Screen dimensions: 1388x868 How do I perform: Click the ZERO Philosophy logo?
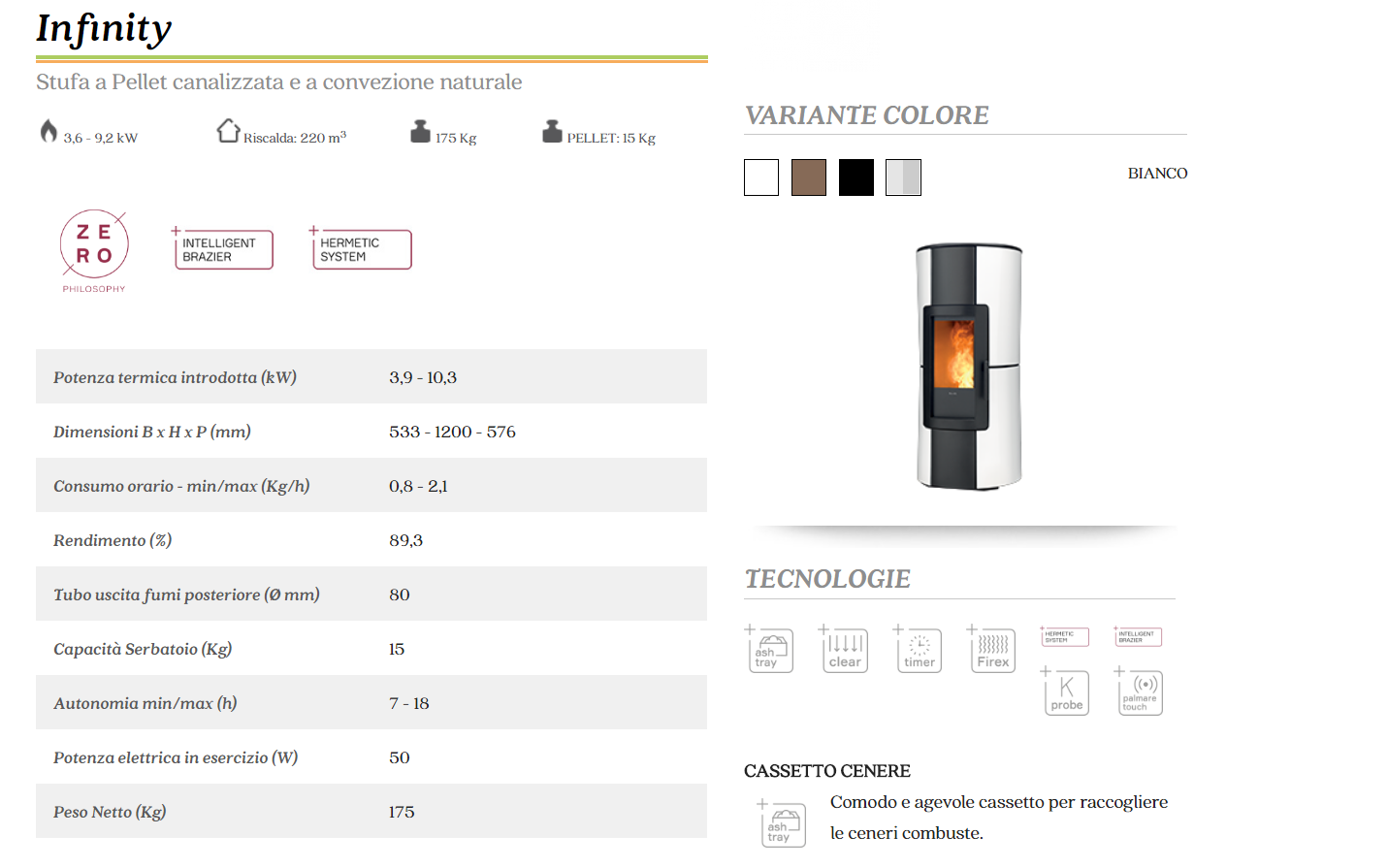(x=94, y=251)
